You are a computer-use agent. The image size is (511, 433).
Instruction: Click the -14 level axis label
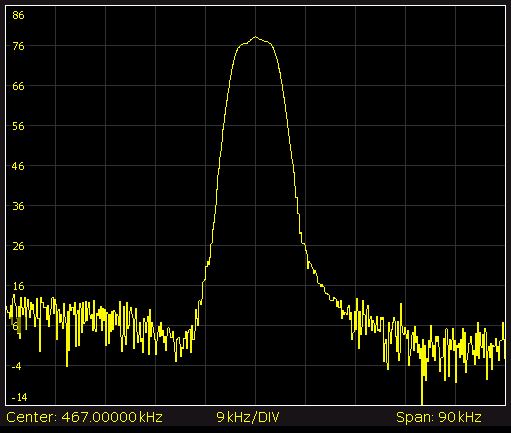[19, 397]
